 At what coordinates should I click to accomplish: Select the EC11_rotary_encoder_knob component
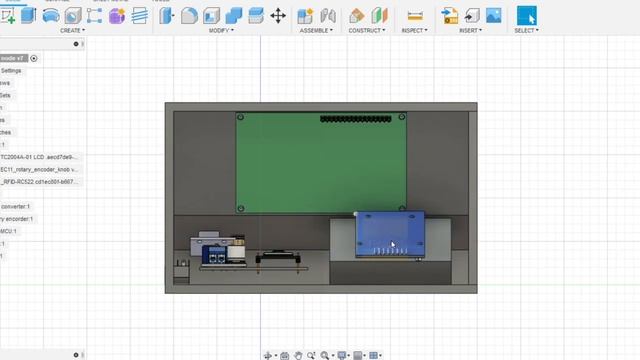pos(40,169)
